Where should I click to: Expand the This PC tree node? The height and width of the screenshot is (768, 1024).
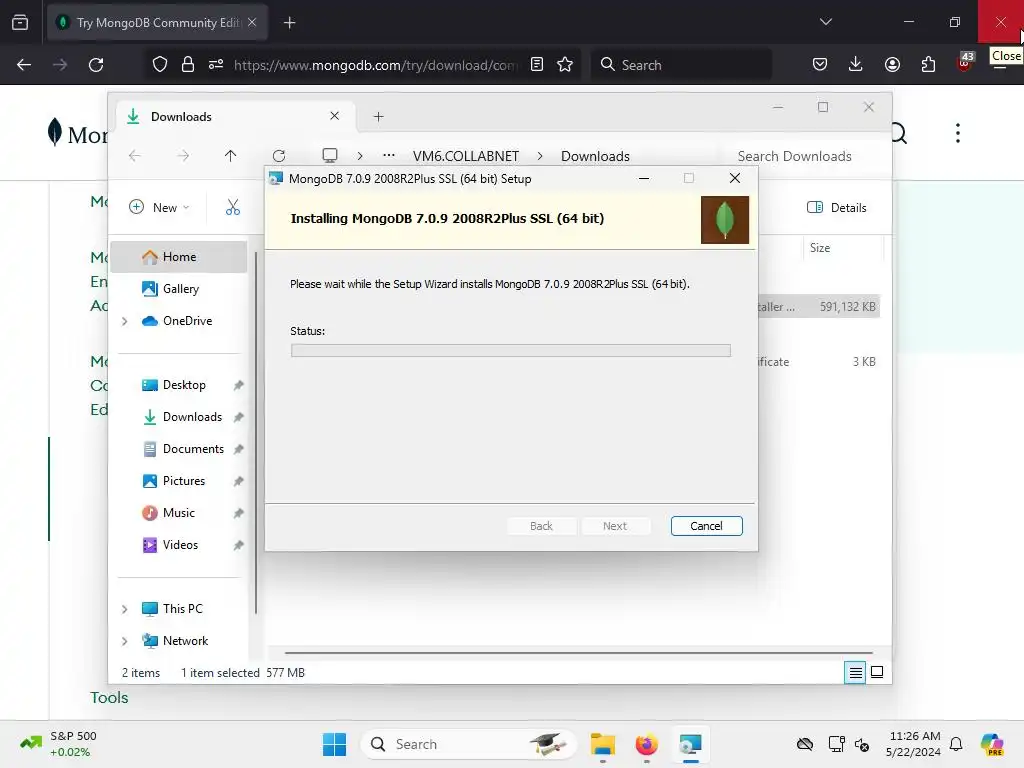coord(124,609)
